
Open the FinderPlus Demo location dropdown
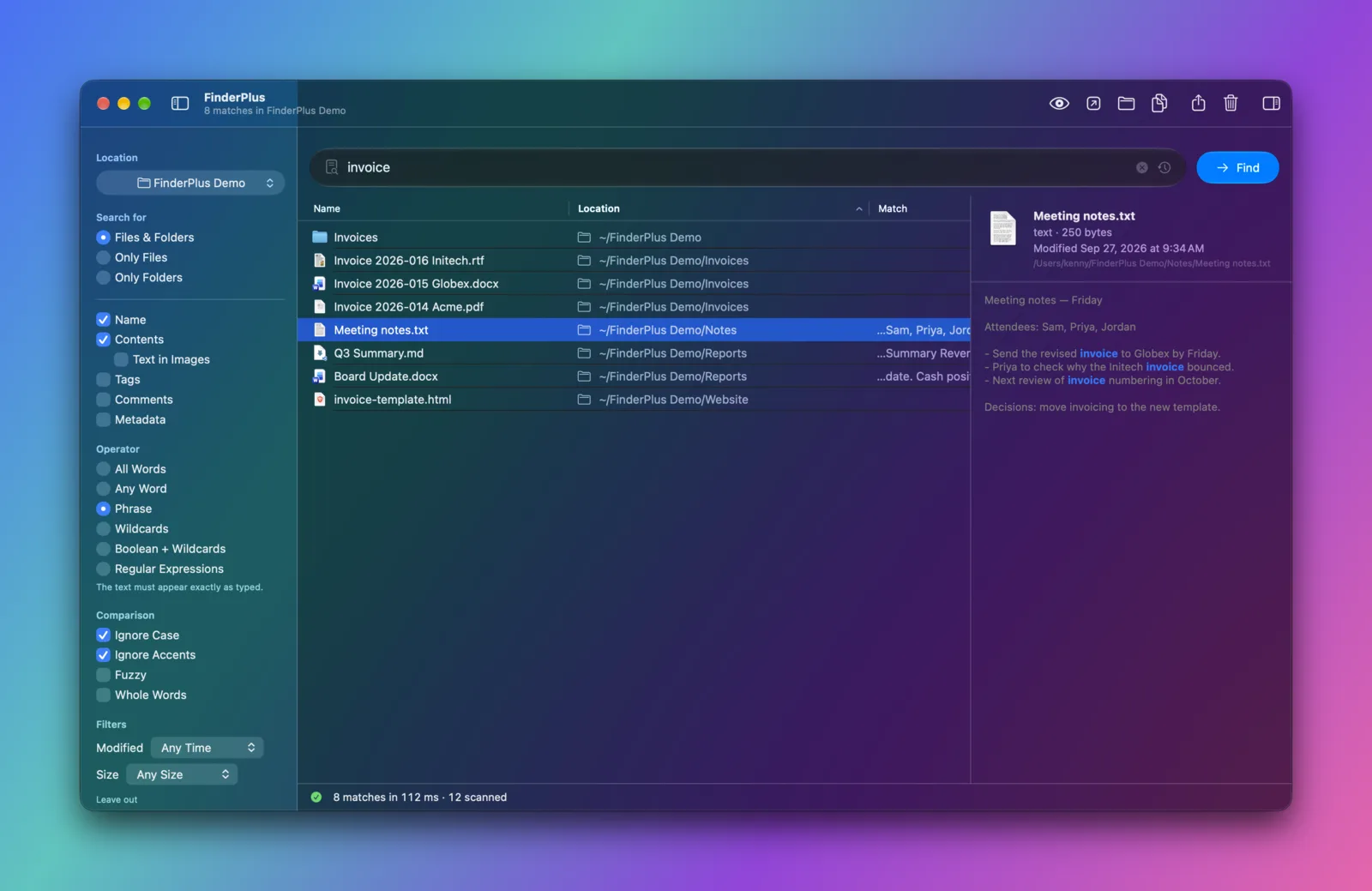(190, 183)
